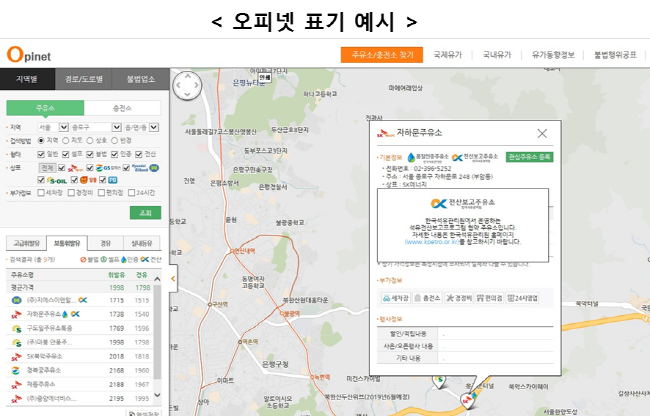Click the Hyundai Oilbank logo in the 상표 filter
The height and width of the screenshot is (416, 650).
point(145,168)
